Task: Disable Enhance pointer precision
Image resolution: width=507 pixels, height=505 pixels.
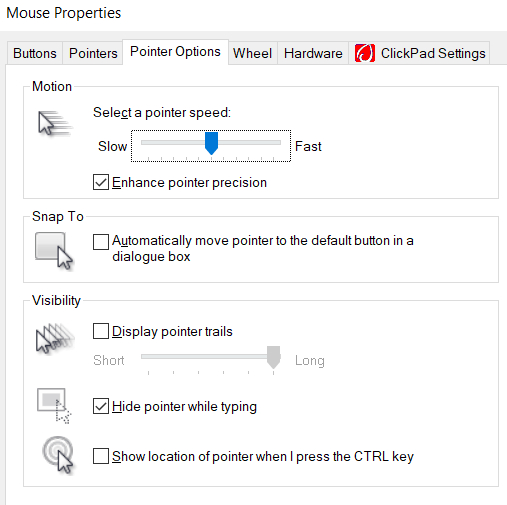Action: [x=101, y=182]
